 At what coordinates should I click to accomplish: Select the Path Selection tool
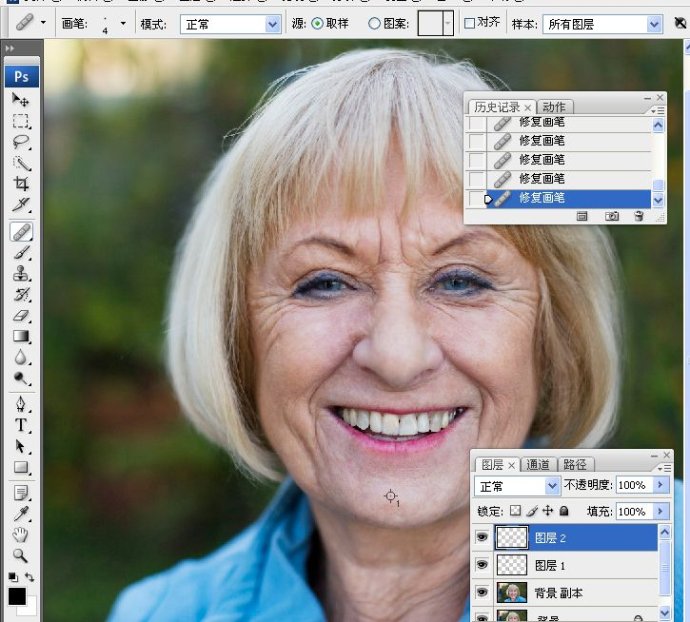coord(20,446)
